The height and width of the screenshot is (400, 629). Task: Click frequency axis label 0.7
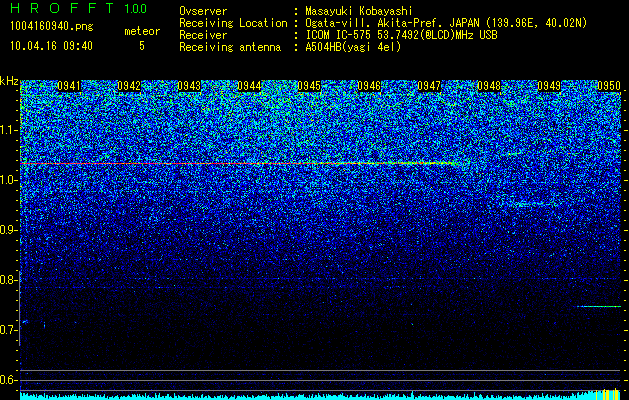(x=8, y=330)
